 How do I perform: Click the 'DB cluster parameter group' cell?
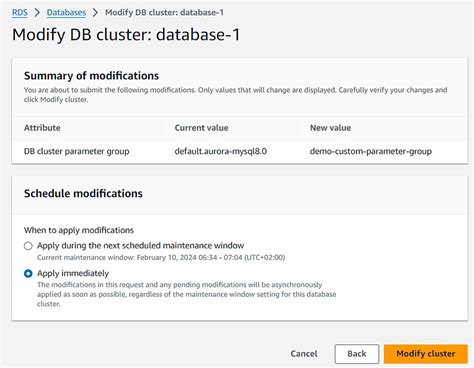click(77, 151)
